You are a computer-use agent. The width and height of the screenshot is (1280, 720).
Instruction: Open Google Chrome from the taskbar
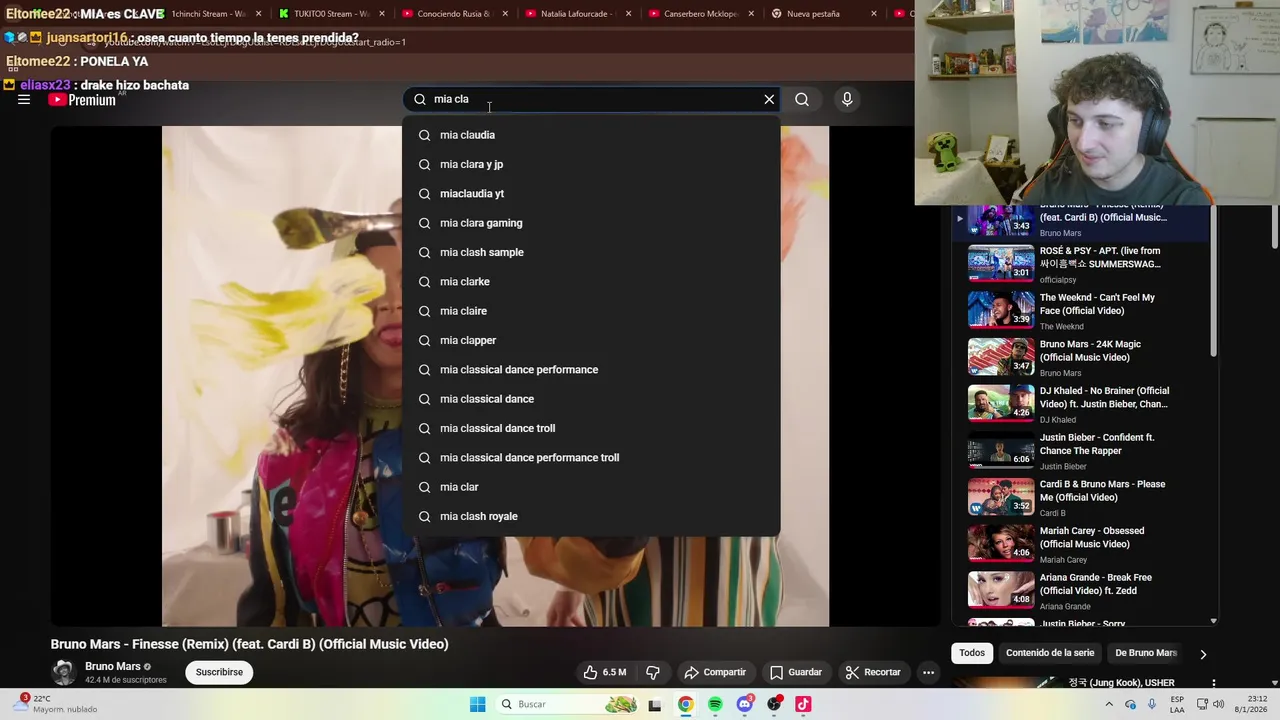tap(685, 705)
